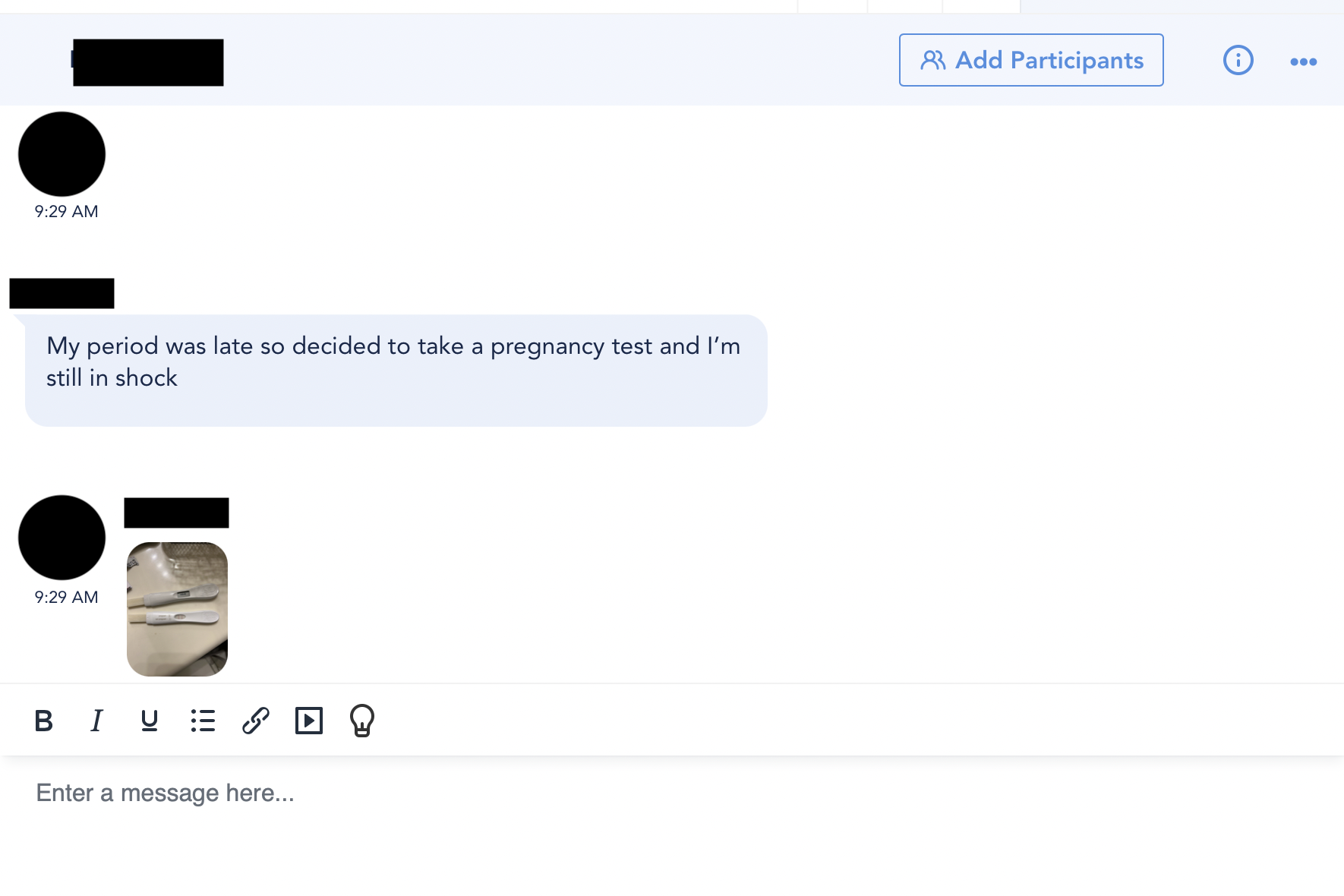Insert a video with the play icon
The height and width of the screenshot is (896, 1344).
[309, 721]
